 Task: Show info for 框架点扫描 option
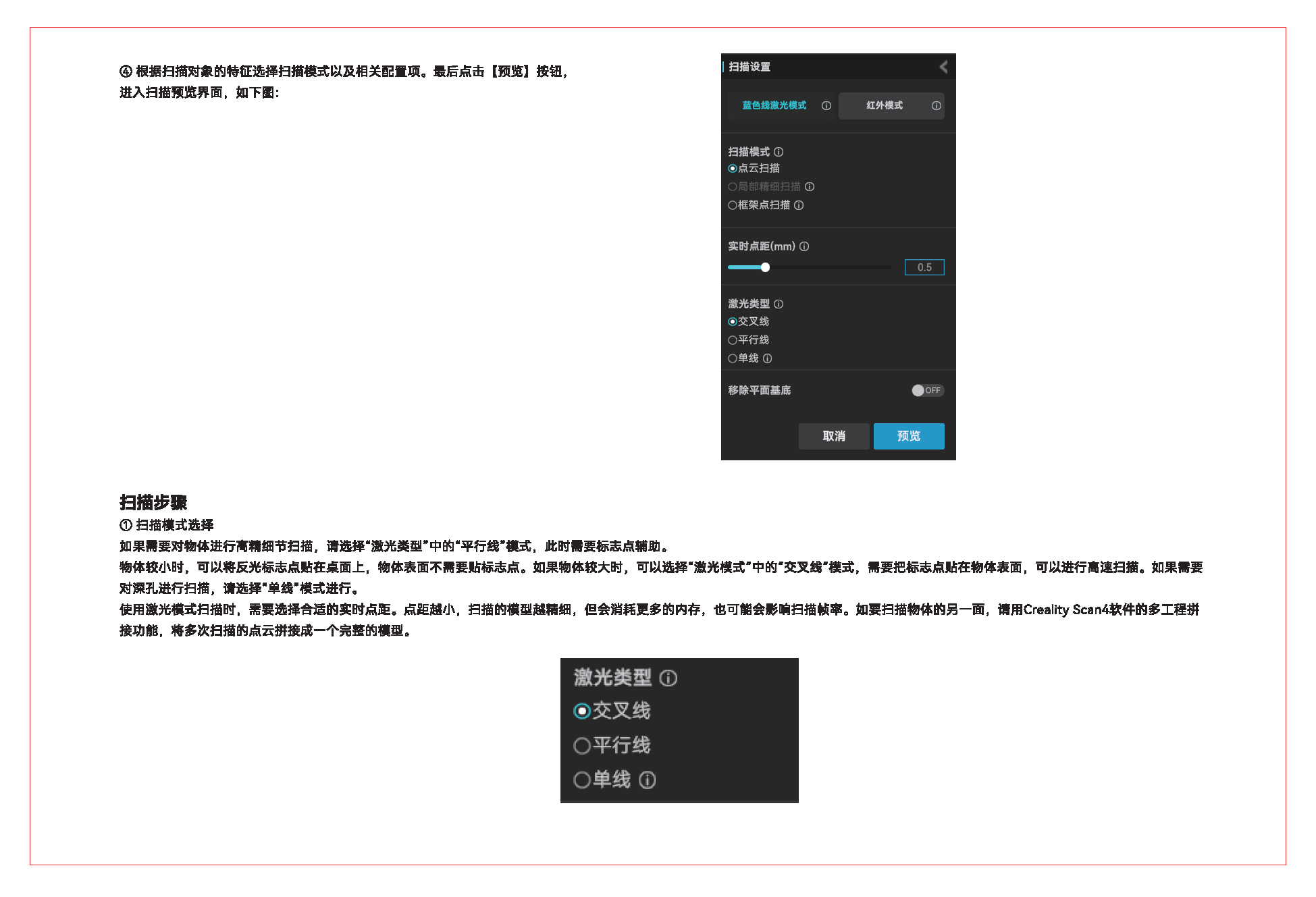(799, 205)
